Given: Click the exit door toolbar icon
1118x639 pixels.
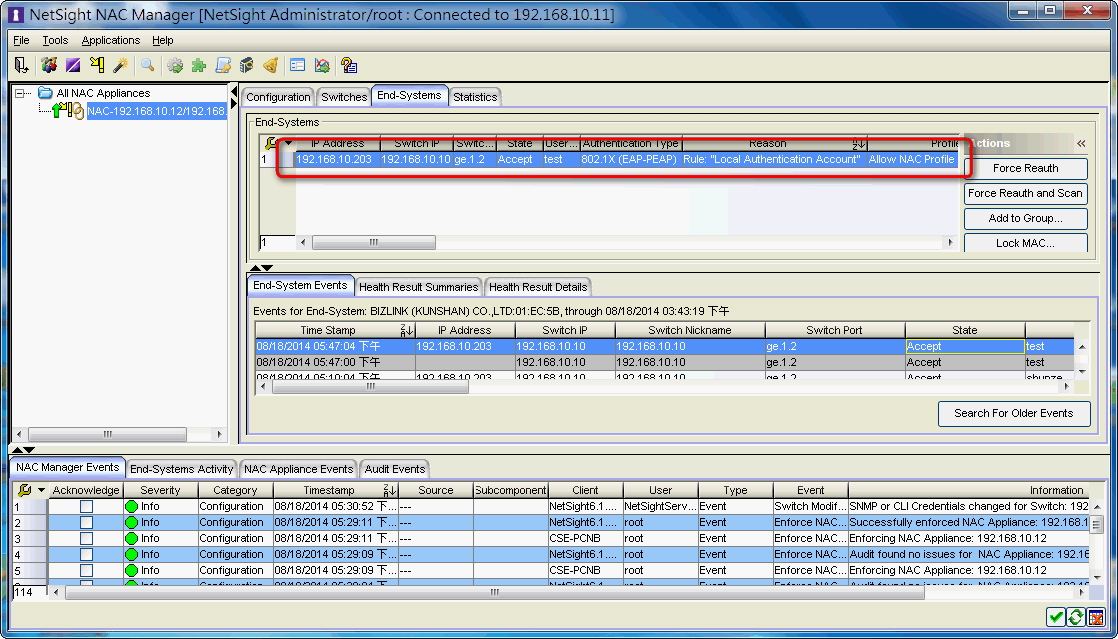Looking at the screenshot, I should 22,65.
